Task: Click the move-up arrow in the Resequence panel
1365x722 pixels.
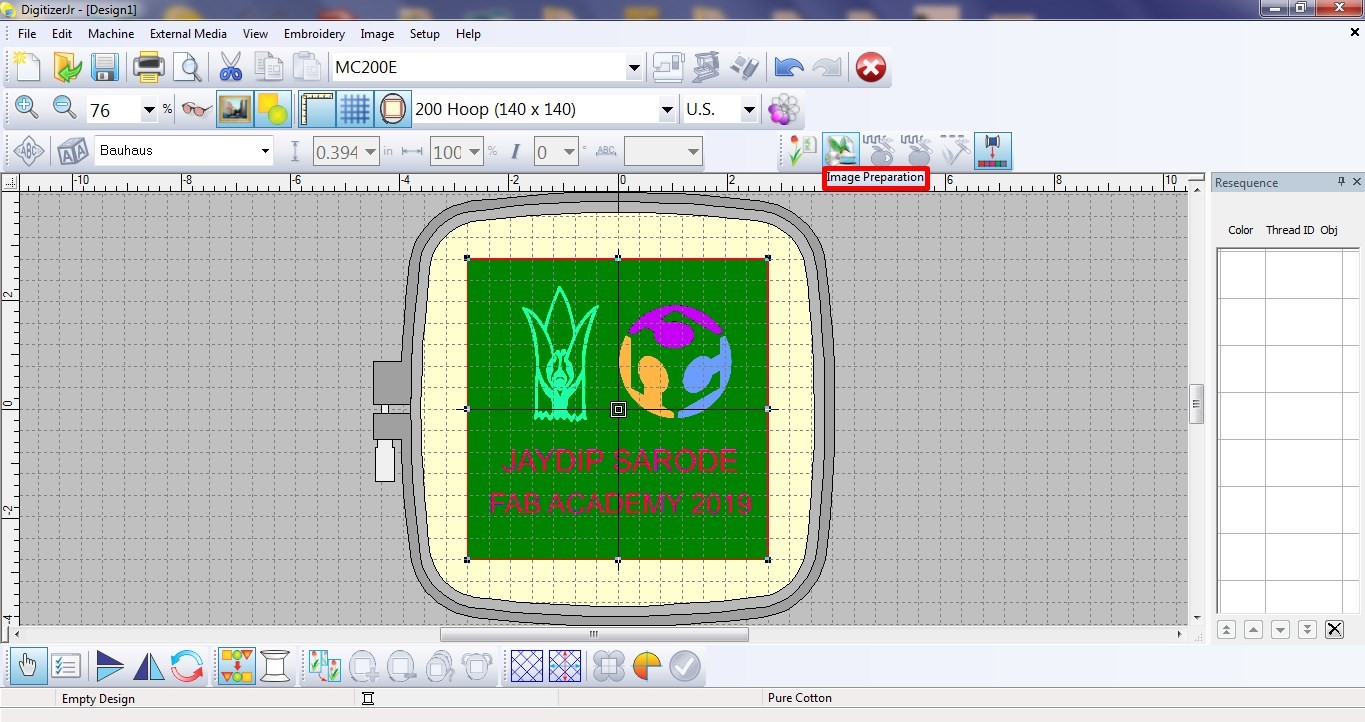Action: coord(1253,629)
